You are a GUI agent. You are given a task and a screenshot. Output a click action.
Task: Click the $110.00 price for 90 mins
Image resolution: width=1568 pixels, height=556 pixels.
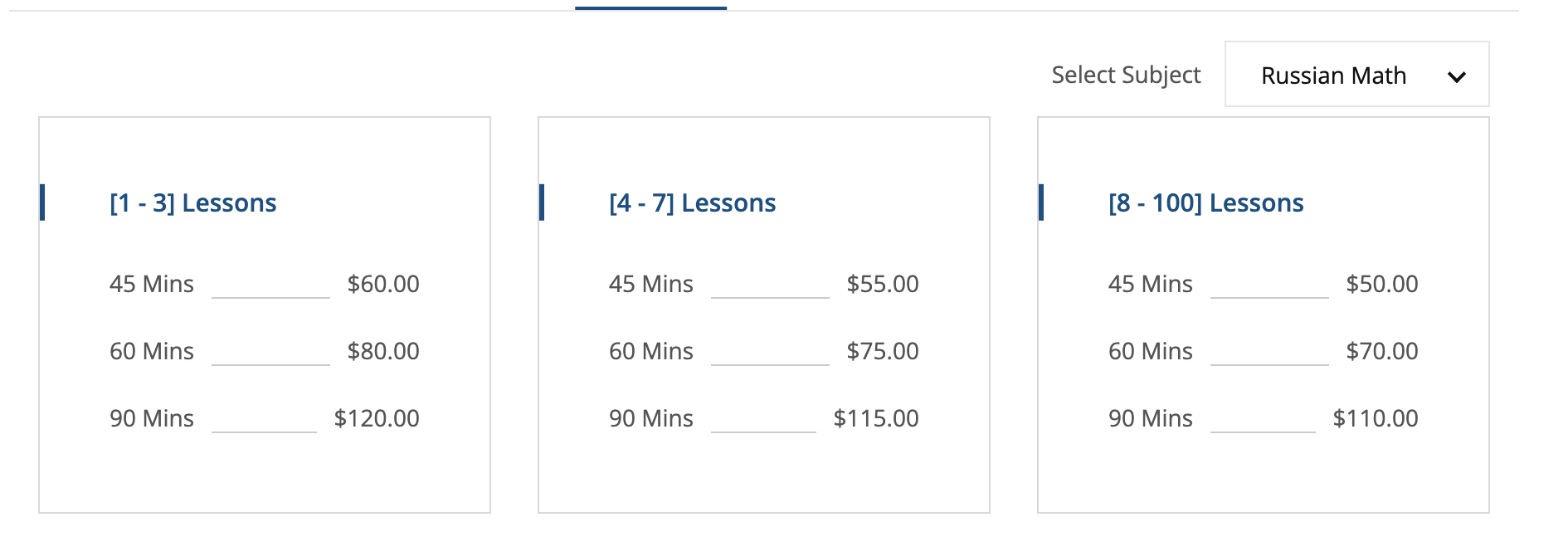tap(1376, 418)
